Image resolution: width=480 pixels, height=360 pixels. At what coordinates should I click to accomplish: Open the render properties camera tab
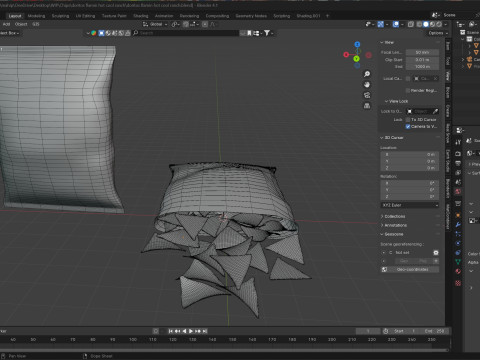pos(458,154)
